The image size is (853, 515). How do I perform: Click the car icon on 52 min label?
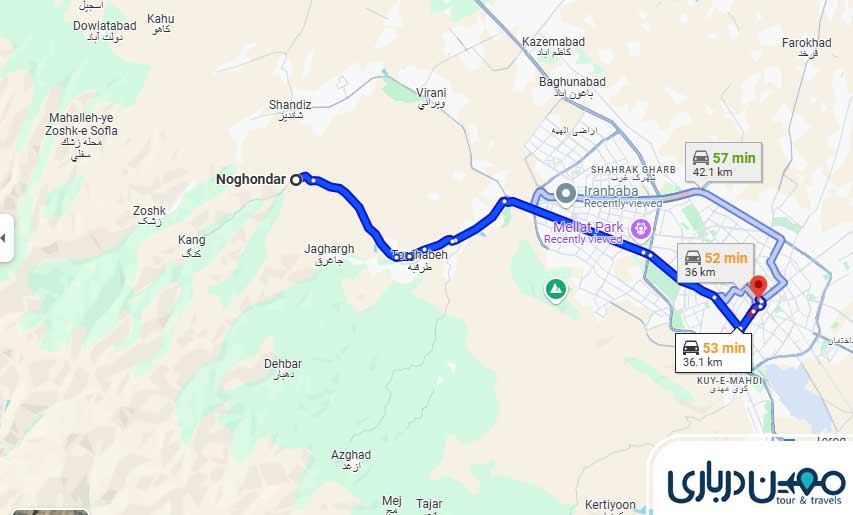click(x=693, y=257)
